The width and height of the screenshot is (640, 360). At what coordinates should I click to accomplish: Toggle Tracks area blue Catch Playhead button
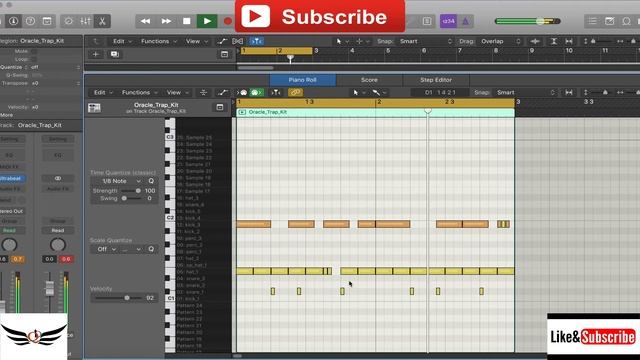click(x=256, y=41)
